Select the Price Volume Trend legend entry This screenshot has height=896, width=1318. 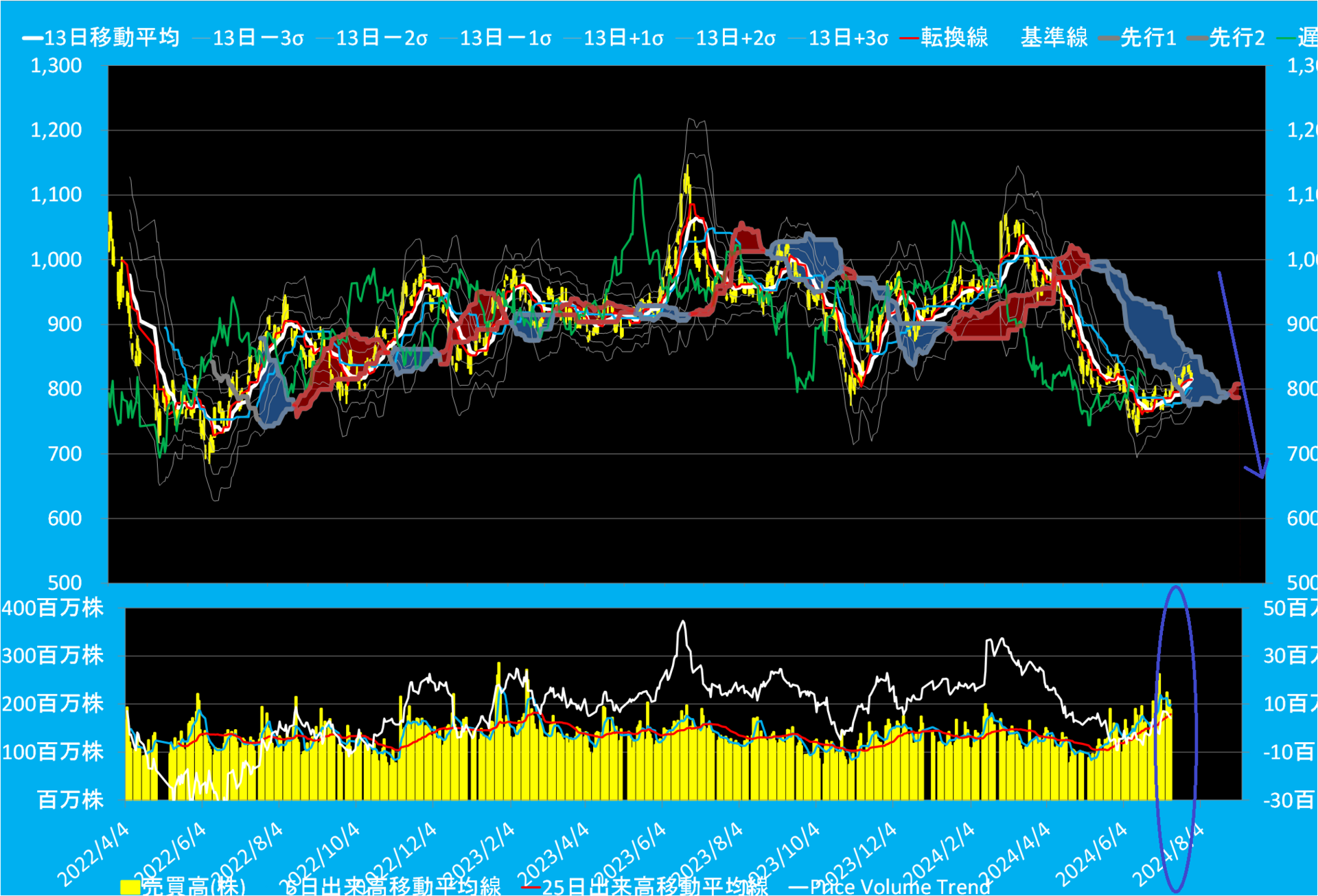tap(890, 886)
